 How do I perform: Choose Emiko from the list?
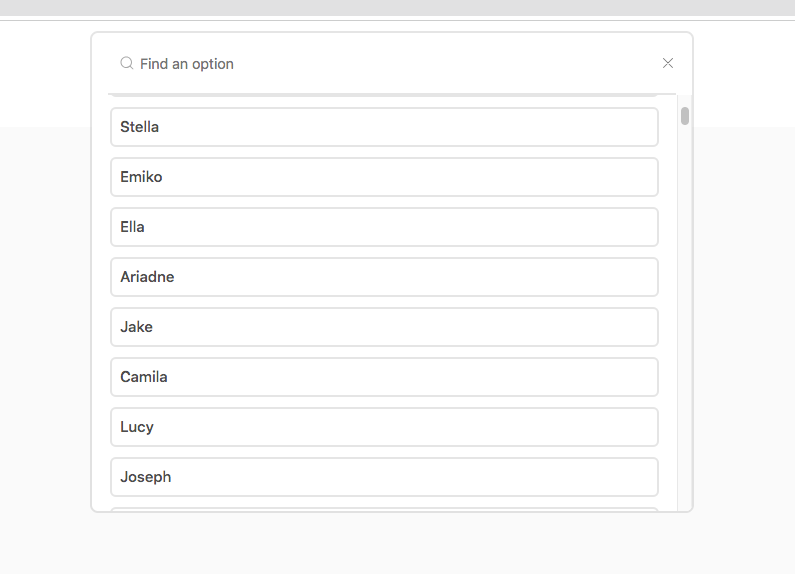click(x=384, y=177)
